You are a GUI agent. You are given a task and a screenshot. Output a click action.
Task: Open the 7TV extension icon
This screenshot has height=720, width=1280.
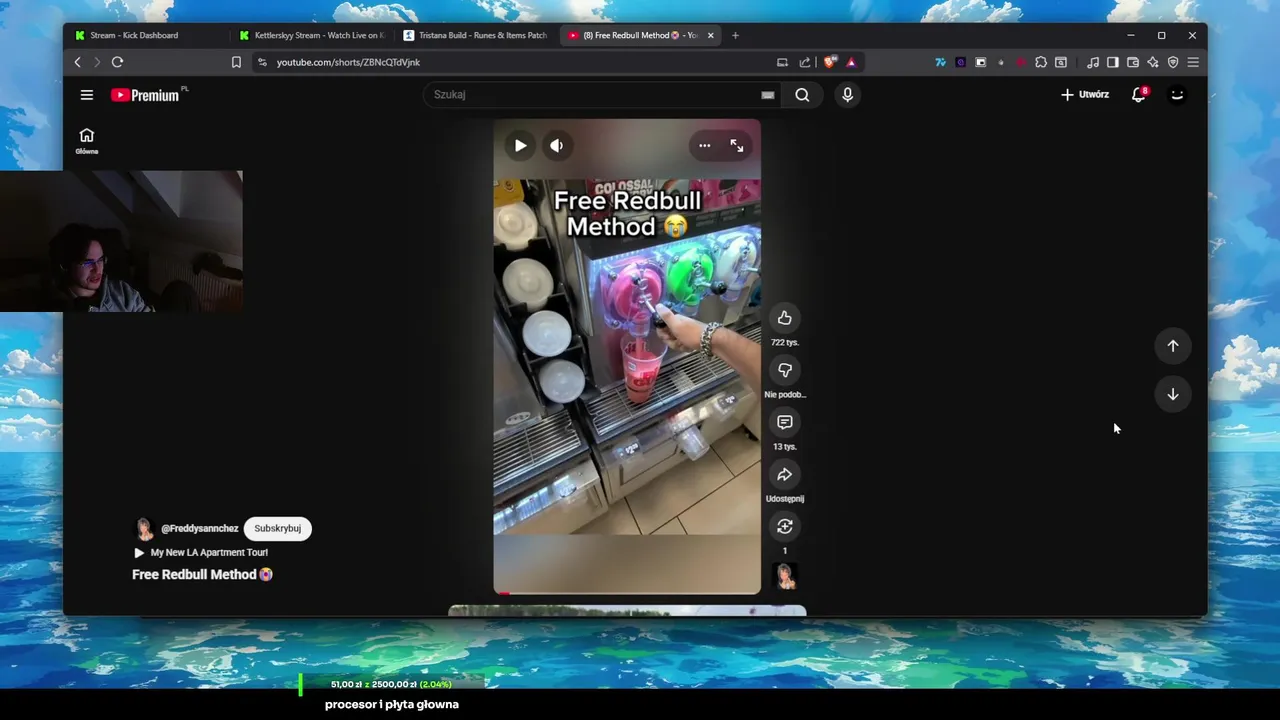(x=940, y=62)
